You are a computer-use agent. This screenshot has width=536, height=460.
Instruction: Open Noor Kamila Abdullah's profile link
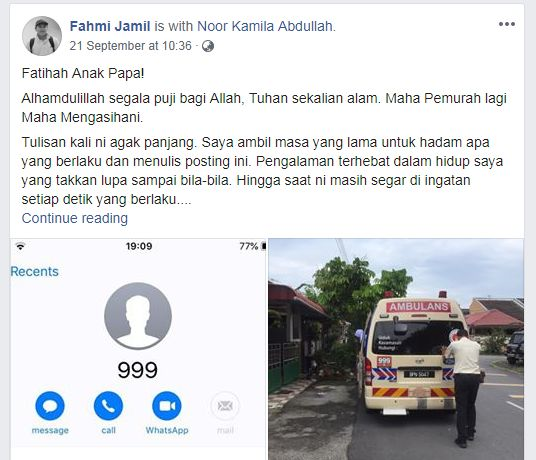coord(265,26)
